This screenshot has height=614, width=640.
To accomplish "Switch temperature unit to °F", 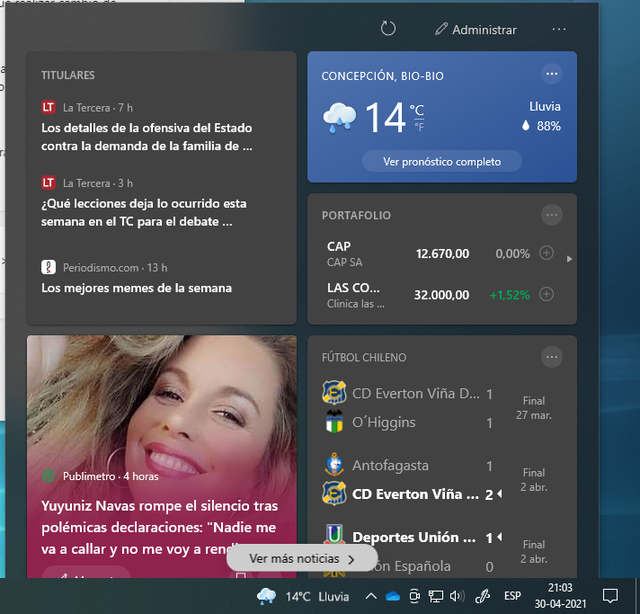I will [x=419, y=127].
